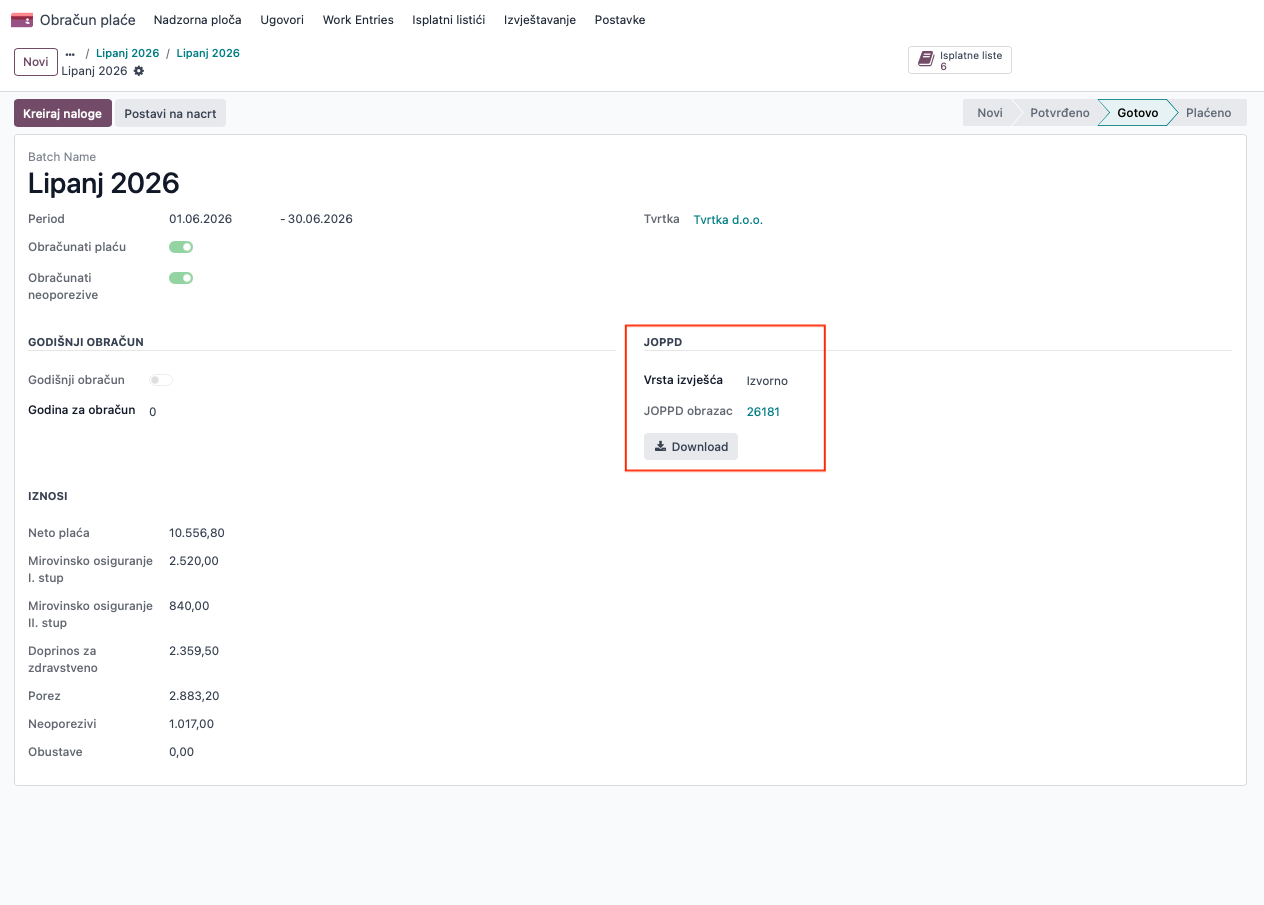1264x905 pixels.
Task: Click the Postavi na nacrt button
Action: tap(170, 113)
